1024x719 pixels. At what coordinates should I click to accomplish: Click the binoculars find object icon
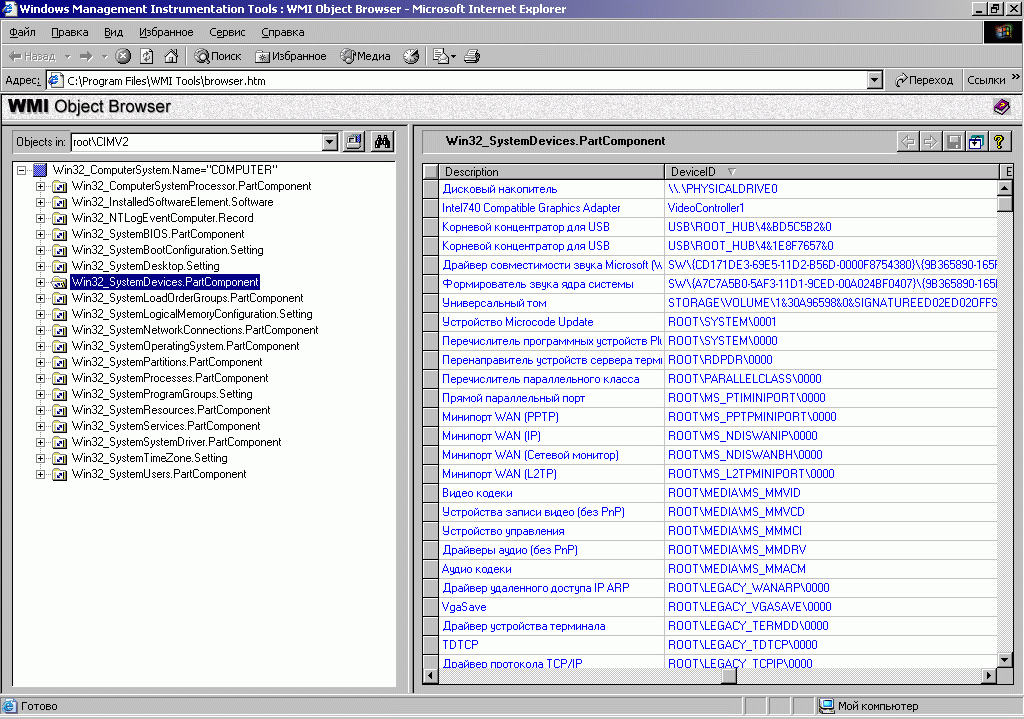click(x=382, y=142)
